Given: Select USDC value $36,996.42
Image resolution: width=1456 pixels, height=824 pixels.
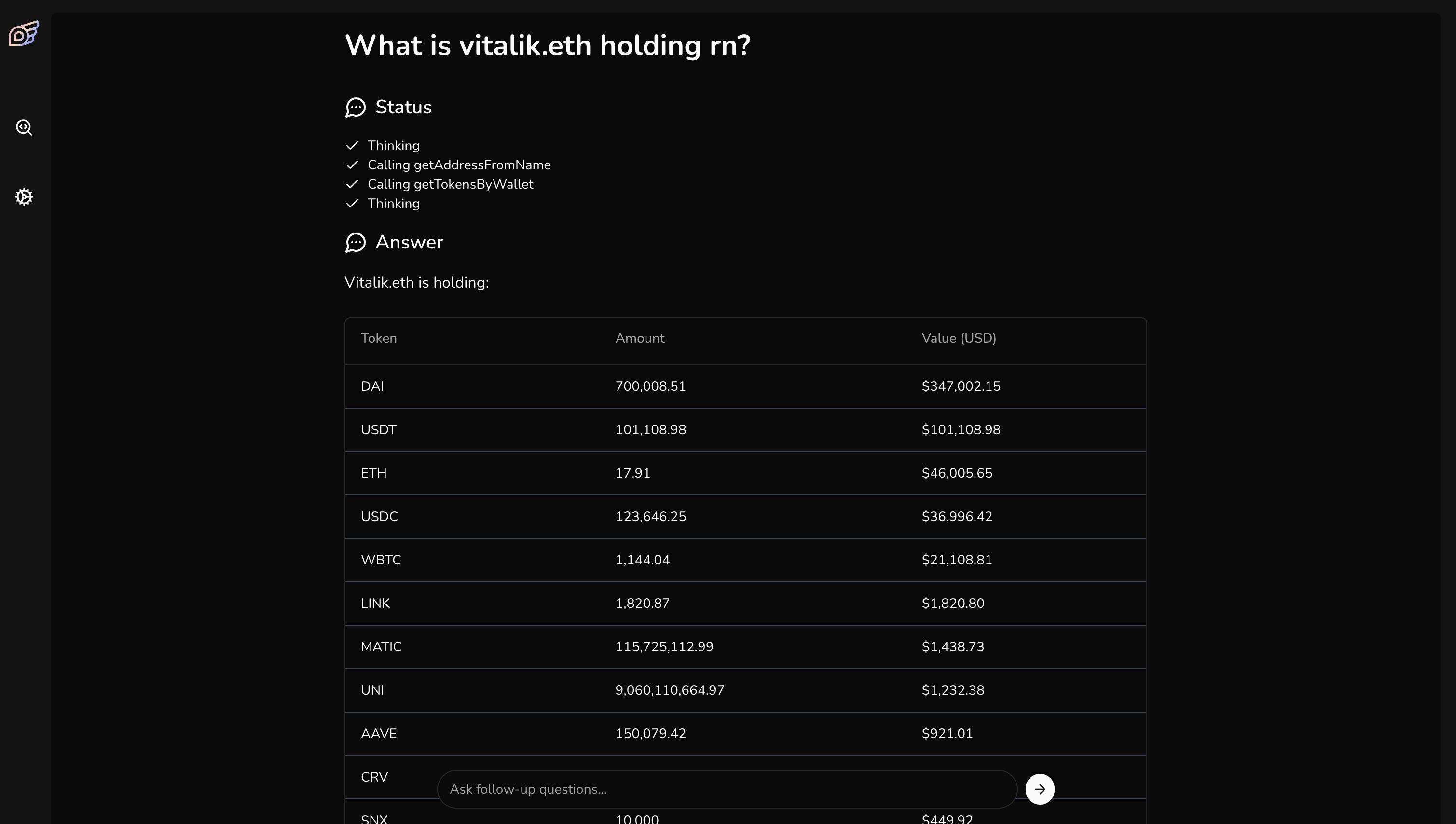Looking at the screenshot, I should click(x=957, y=517).
